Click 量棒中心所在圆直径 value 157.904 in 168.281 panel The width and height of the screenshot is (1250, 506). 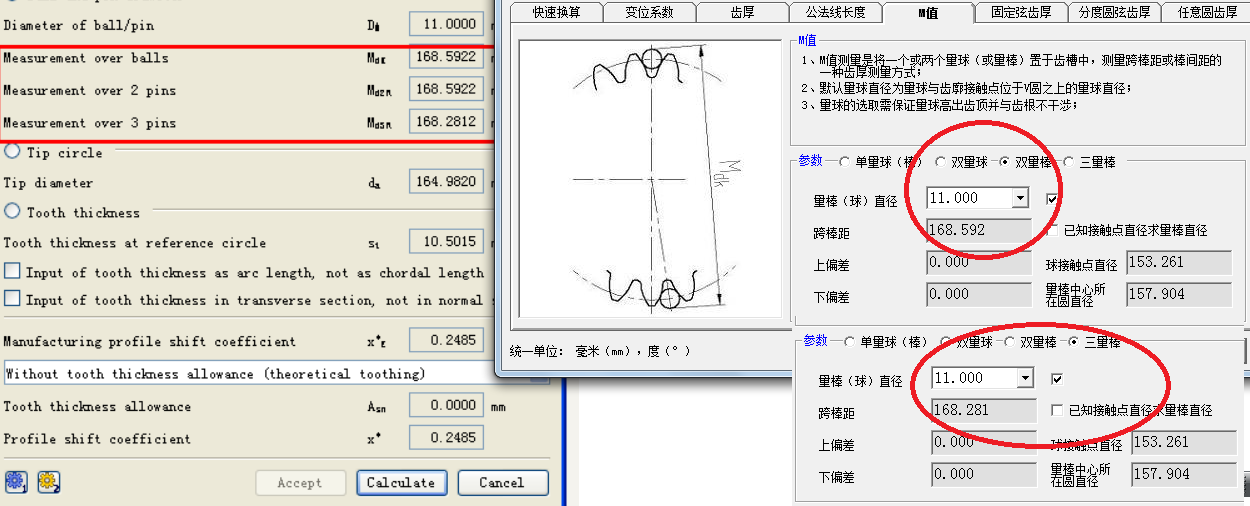click(x=1183, y=474)
